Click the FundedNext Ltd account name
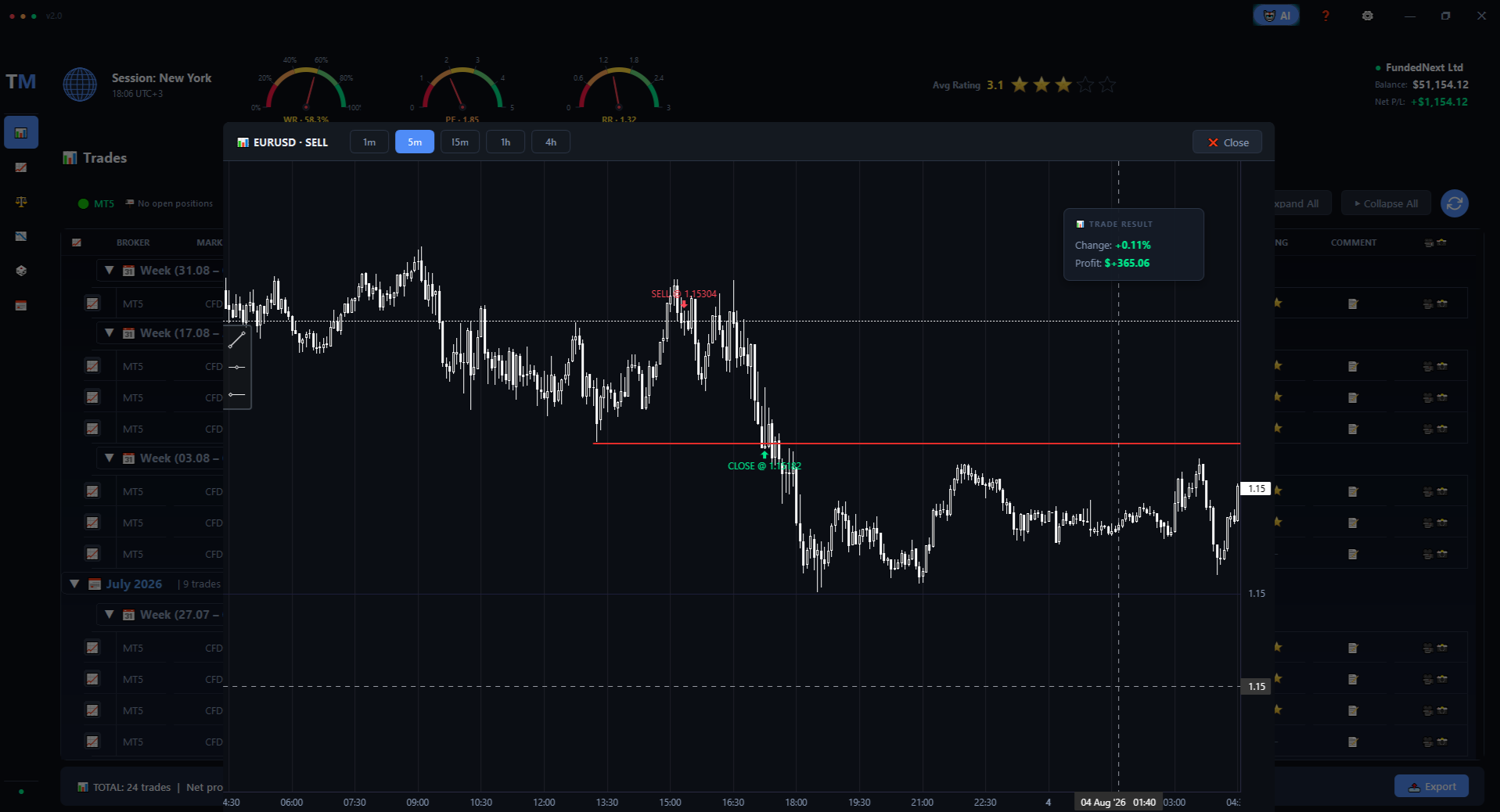The height and width of the screenshot is (812, 1500). pos(1424,67)
